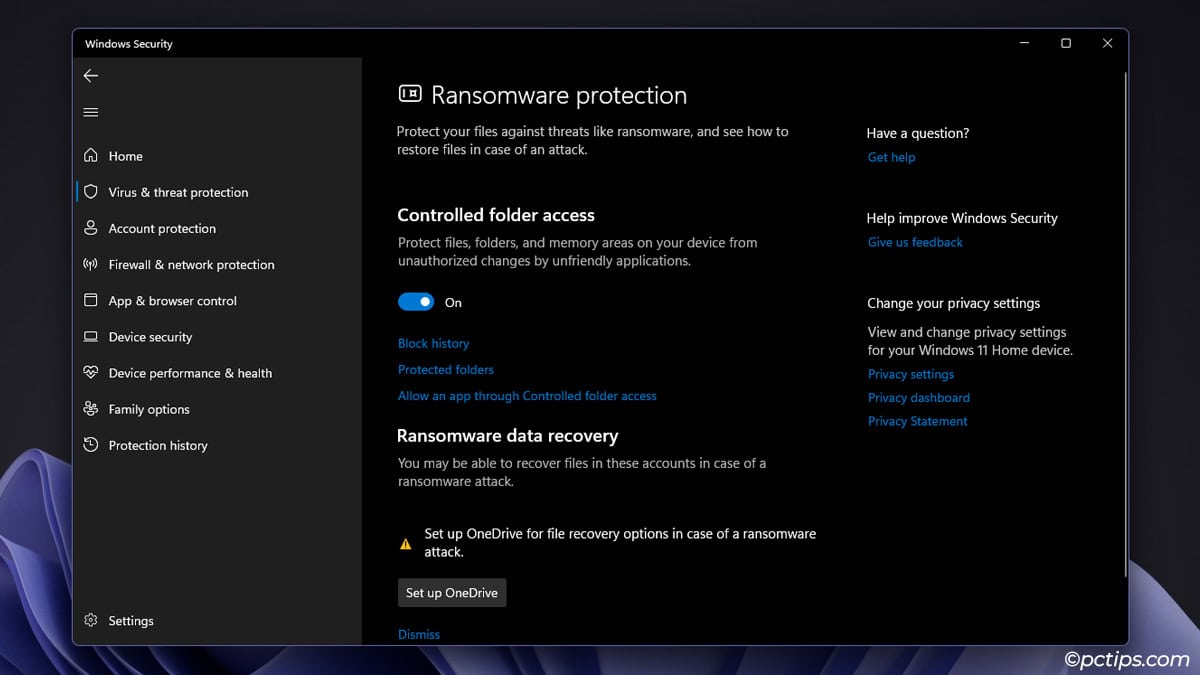Open the Privacy dashboard link
Image resolution: width=1200 pixels, height=675 pixels.
(919, 397)
